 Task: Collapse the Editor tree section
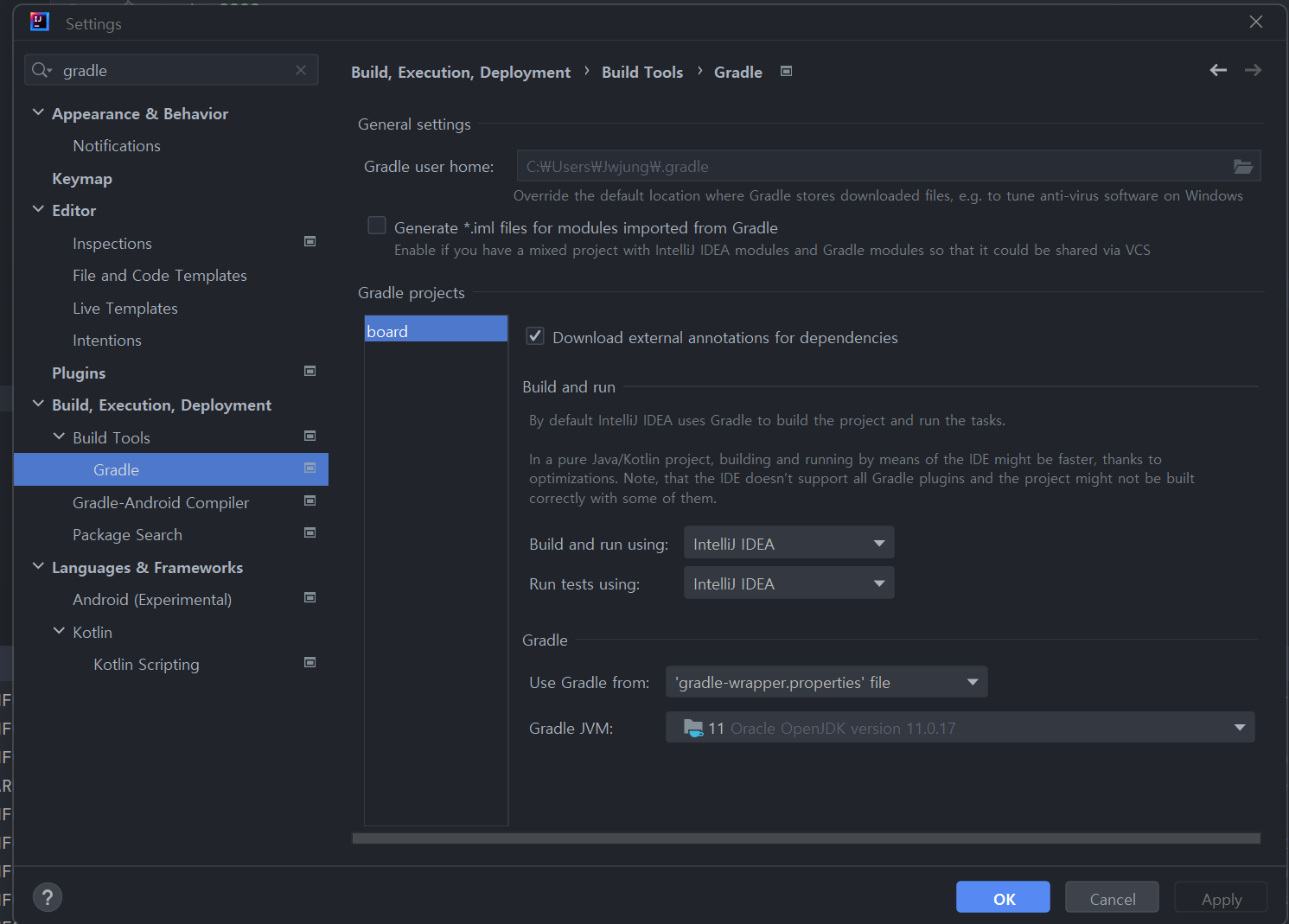click(x=38, y=209)
